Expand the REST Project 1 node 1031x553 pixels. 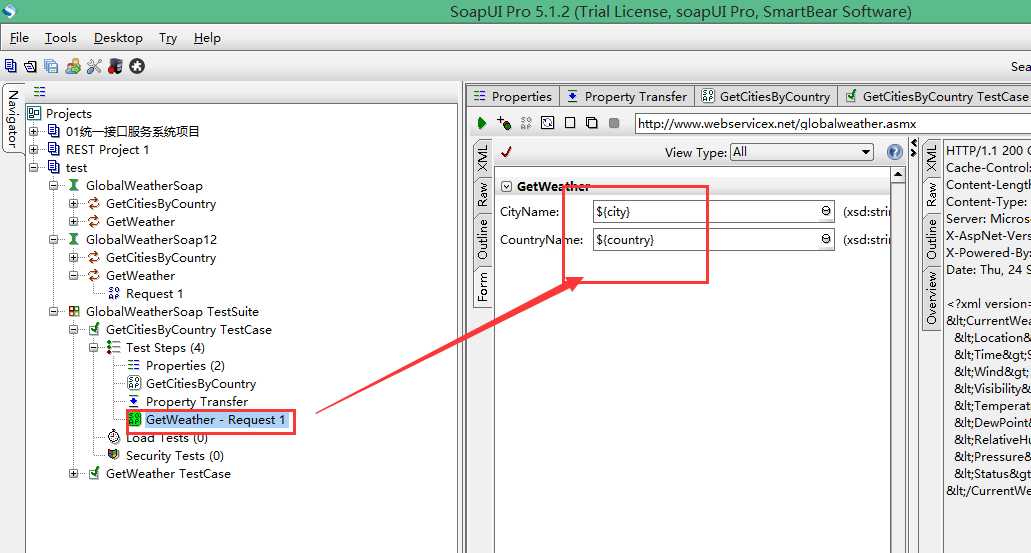[x=34, y=149]
